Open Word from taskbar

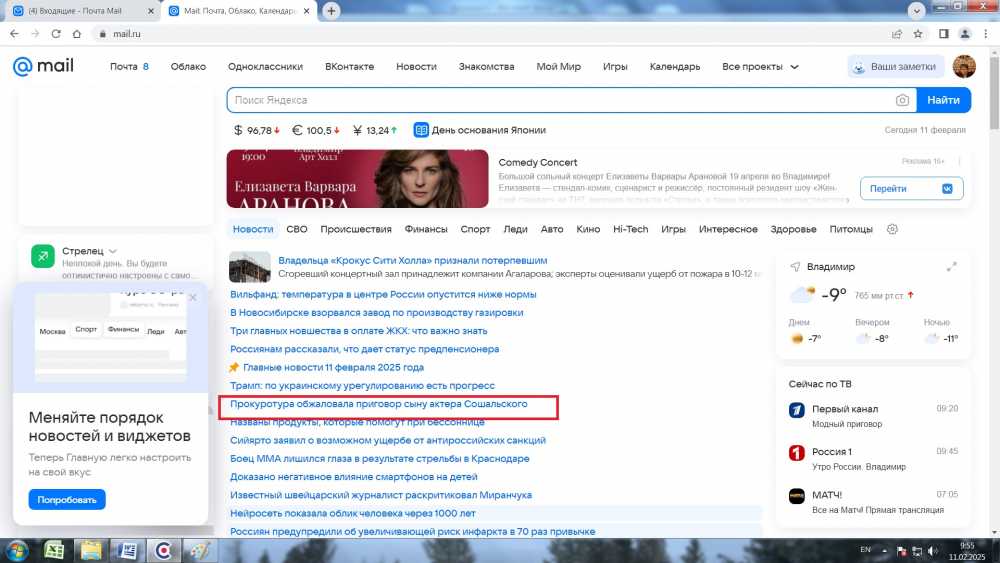(127, 550)
